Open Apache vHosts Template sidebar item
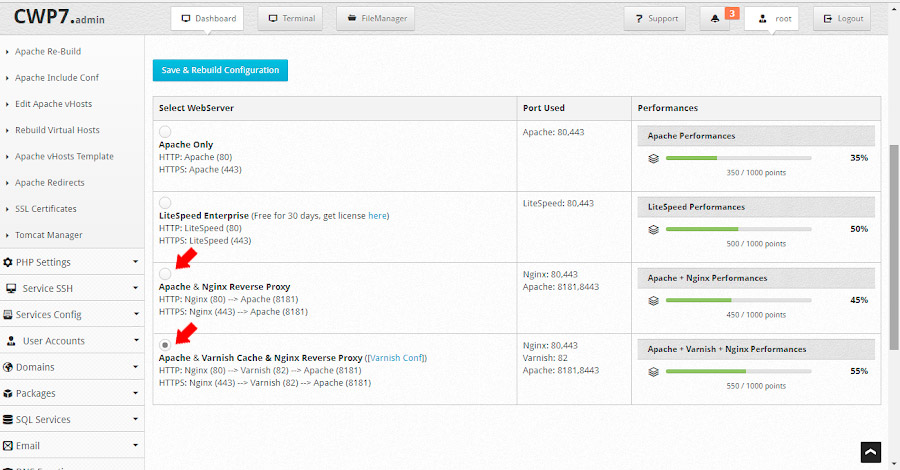 (x=64, y=156)
